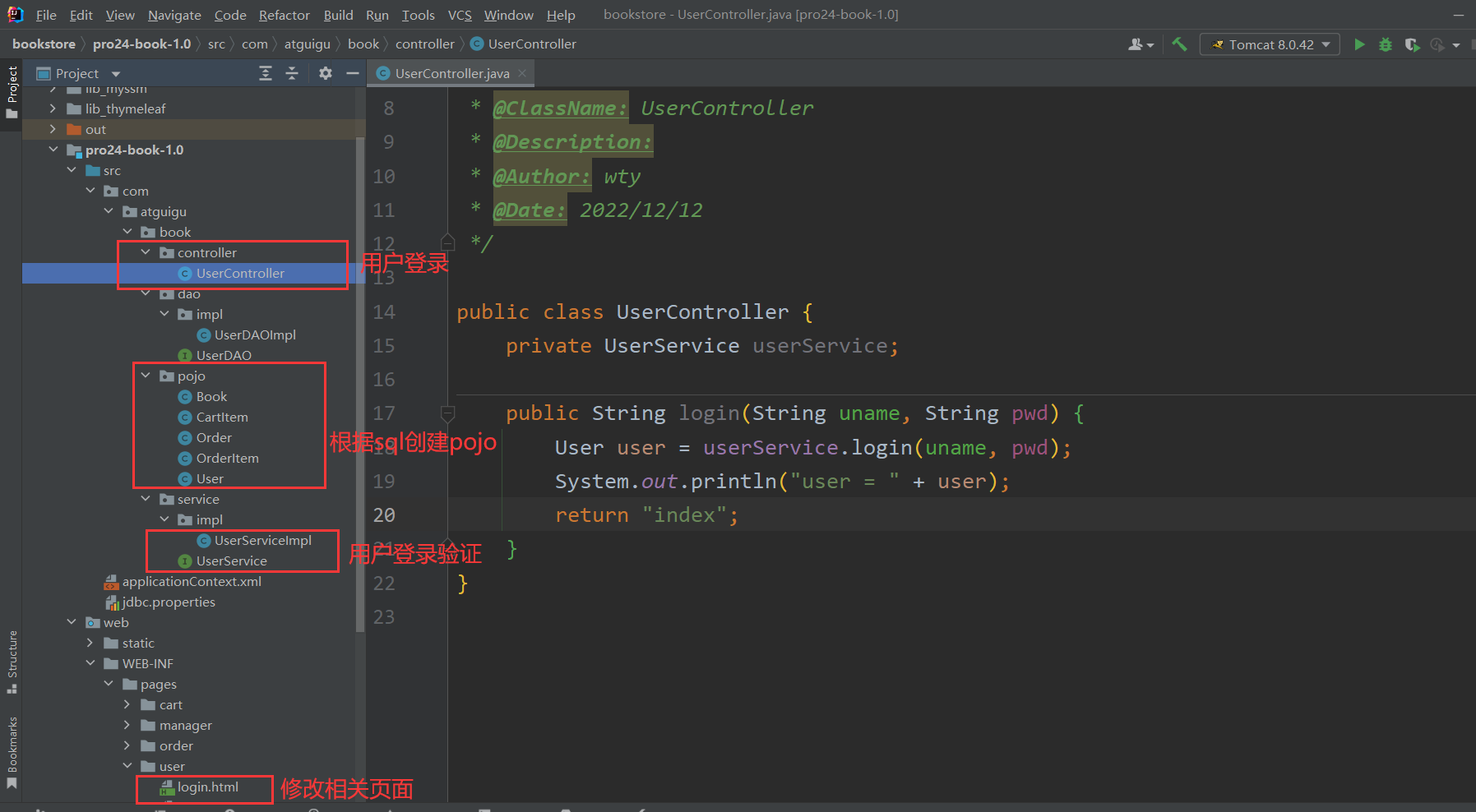This screenshot has height=812, width=1476.
Task: Expand the static folder chevron
Action: point(90,643)
